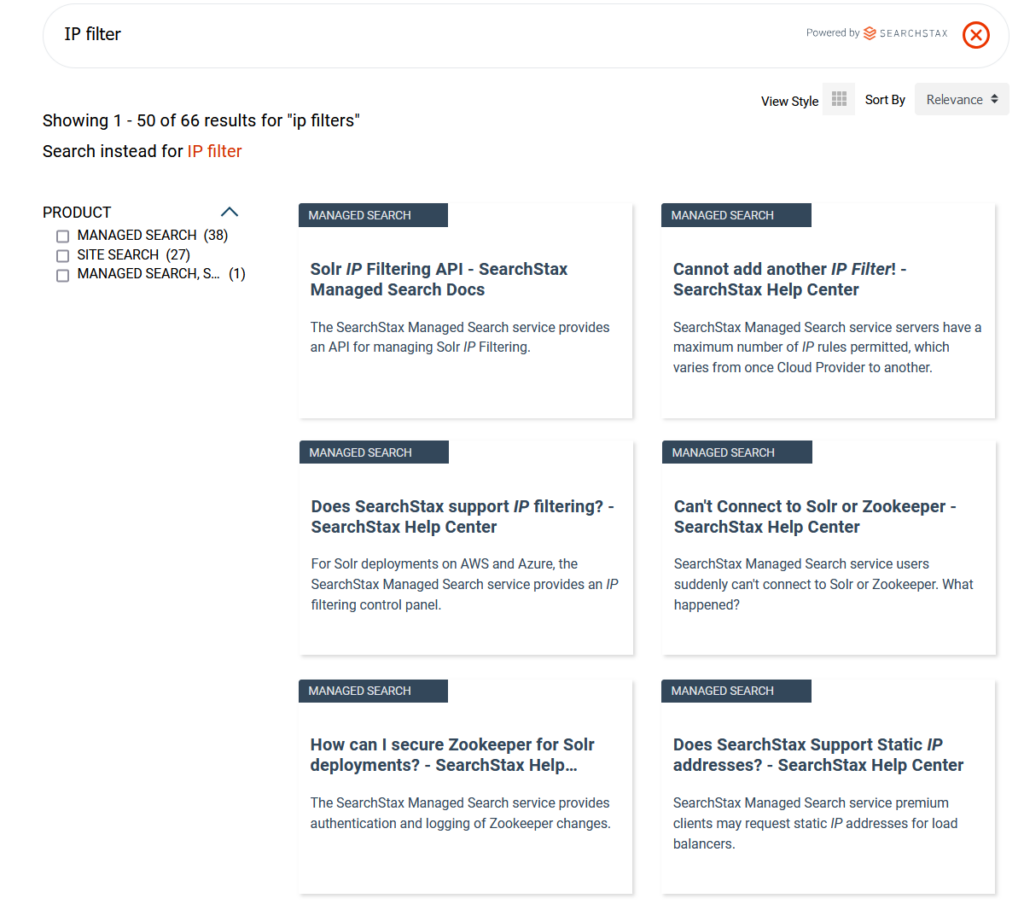Open Cannot add another IP Filter result
The image size is (1024, 922).
click(x=790, y=279)
